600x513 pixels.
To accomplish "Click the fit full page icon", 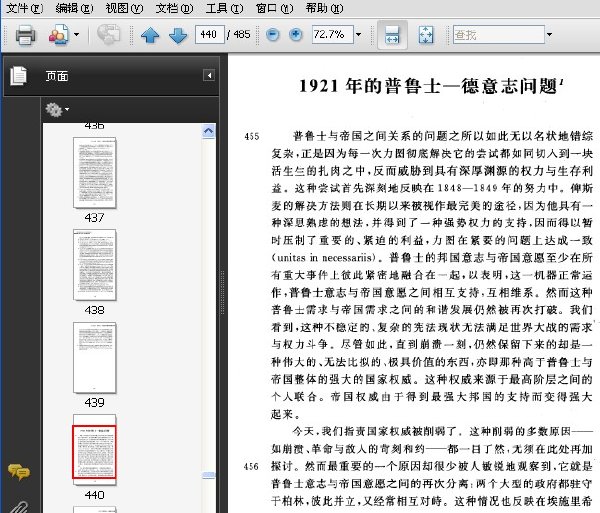I will point(426,35).
